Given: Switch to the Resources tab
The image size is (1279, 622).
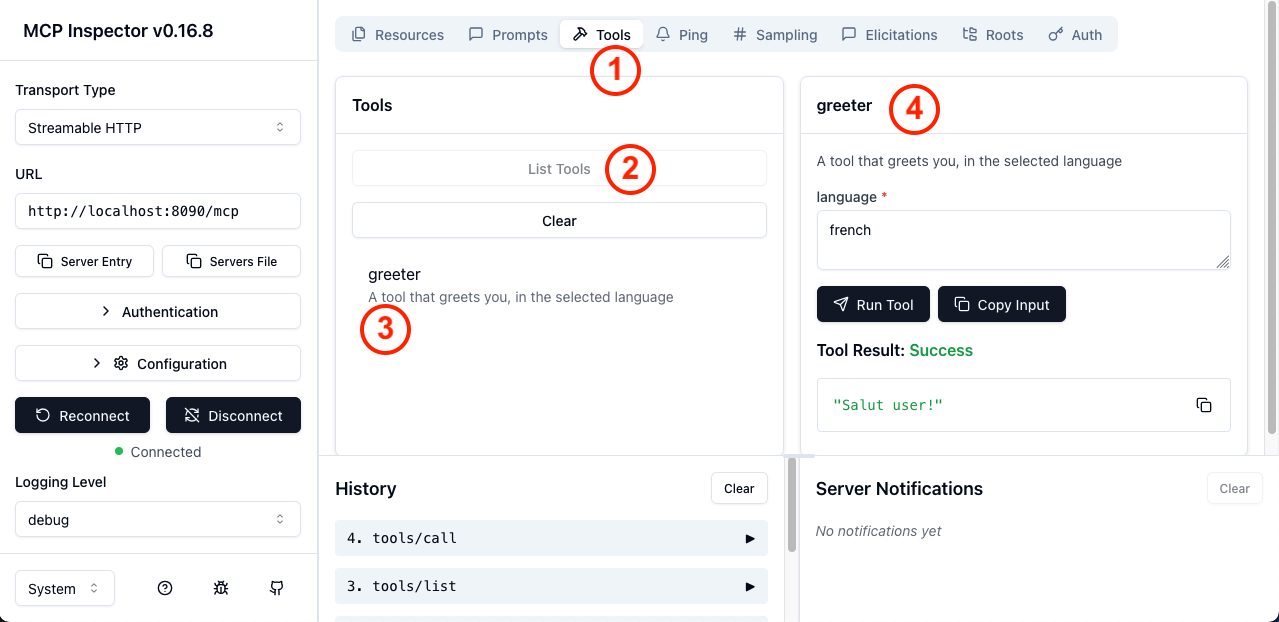Looking at the screenshot, I should coord(398,35).
